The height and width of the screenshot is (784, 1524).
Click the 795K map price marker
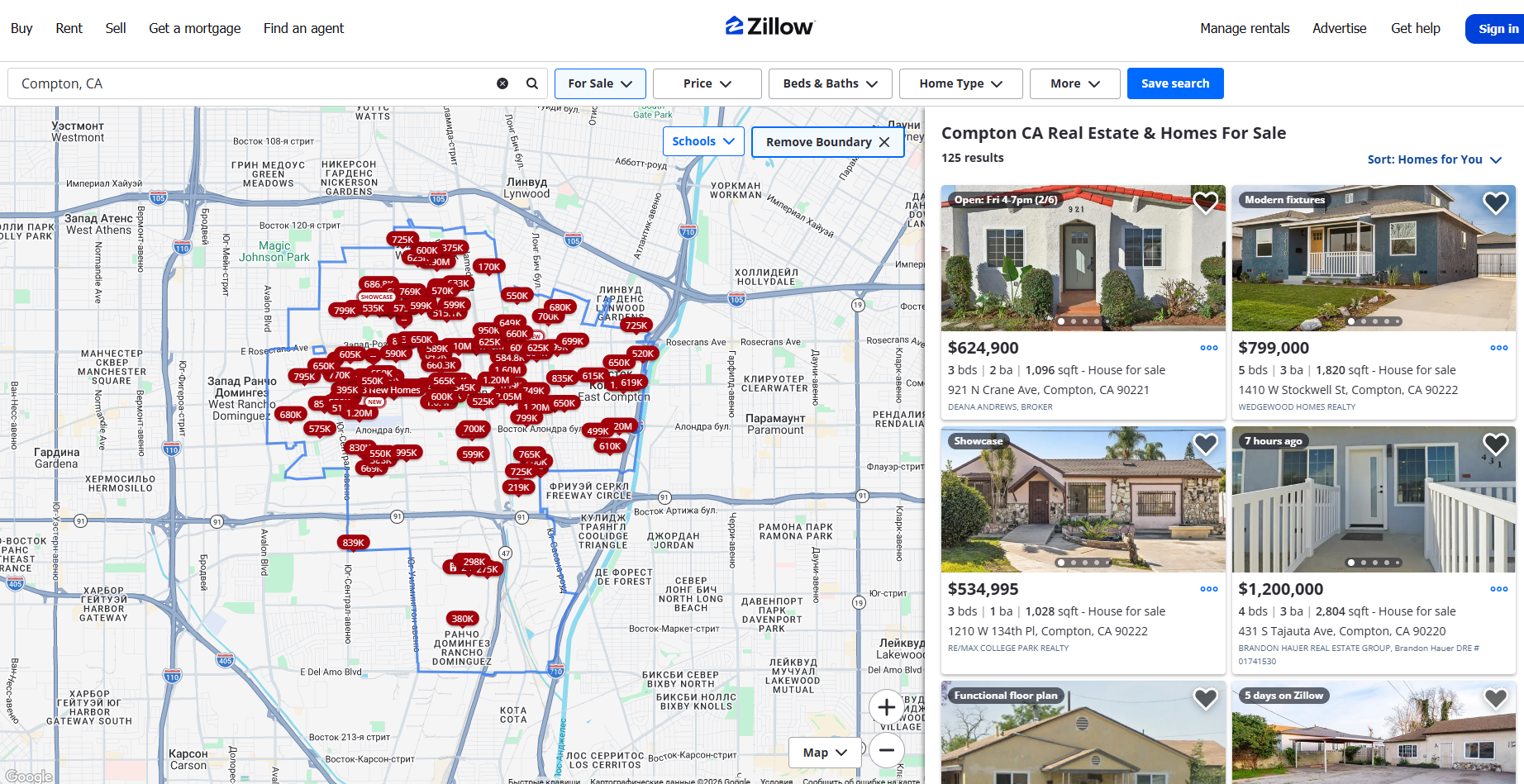(305, 377)
